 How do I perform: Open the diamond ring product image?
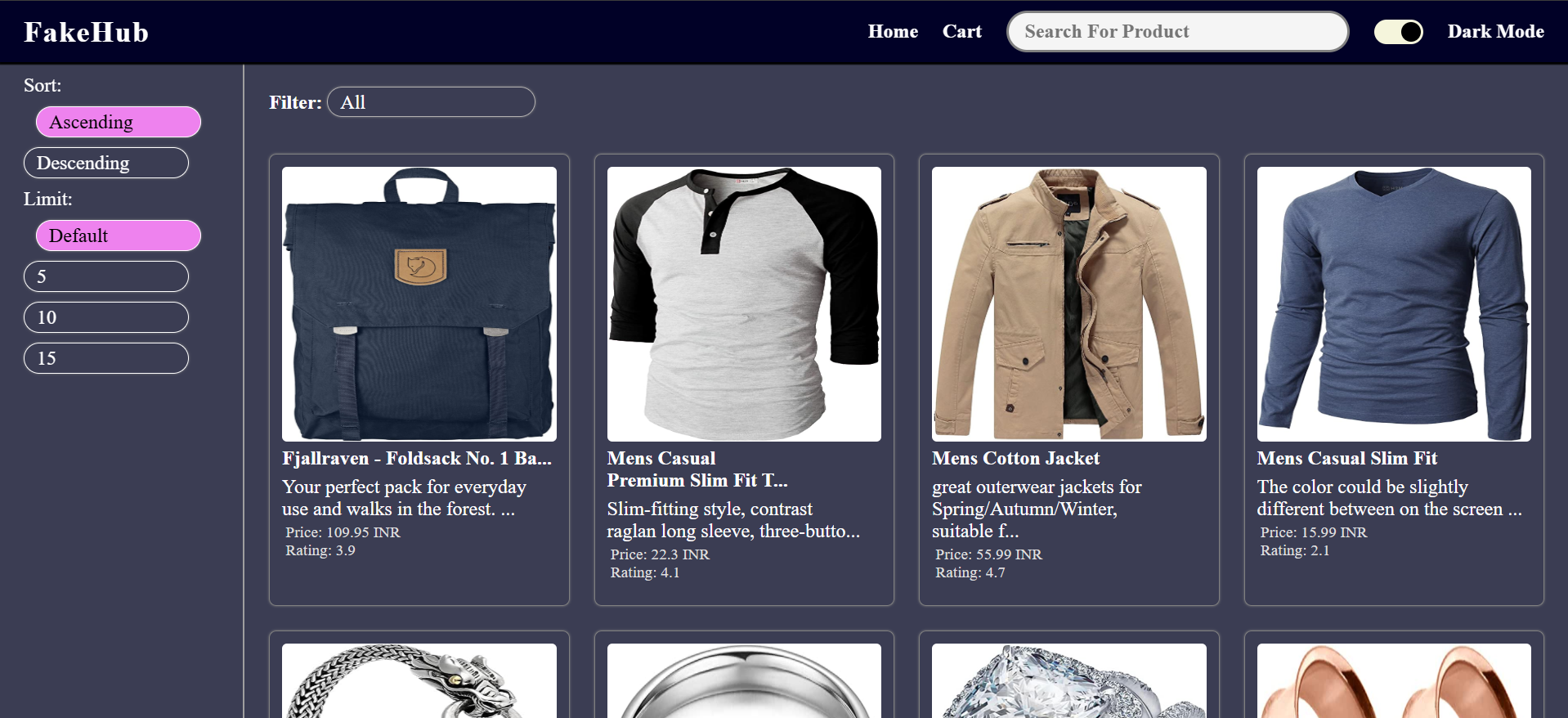pos(1069,680)
